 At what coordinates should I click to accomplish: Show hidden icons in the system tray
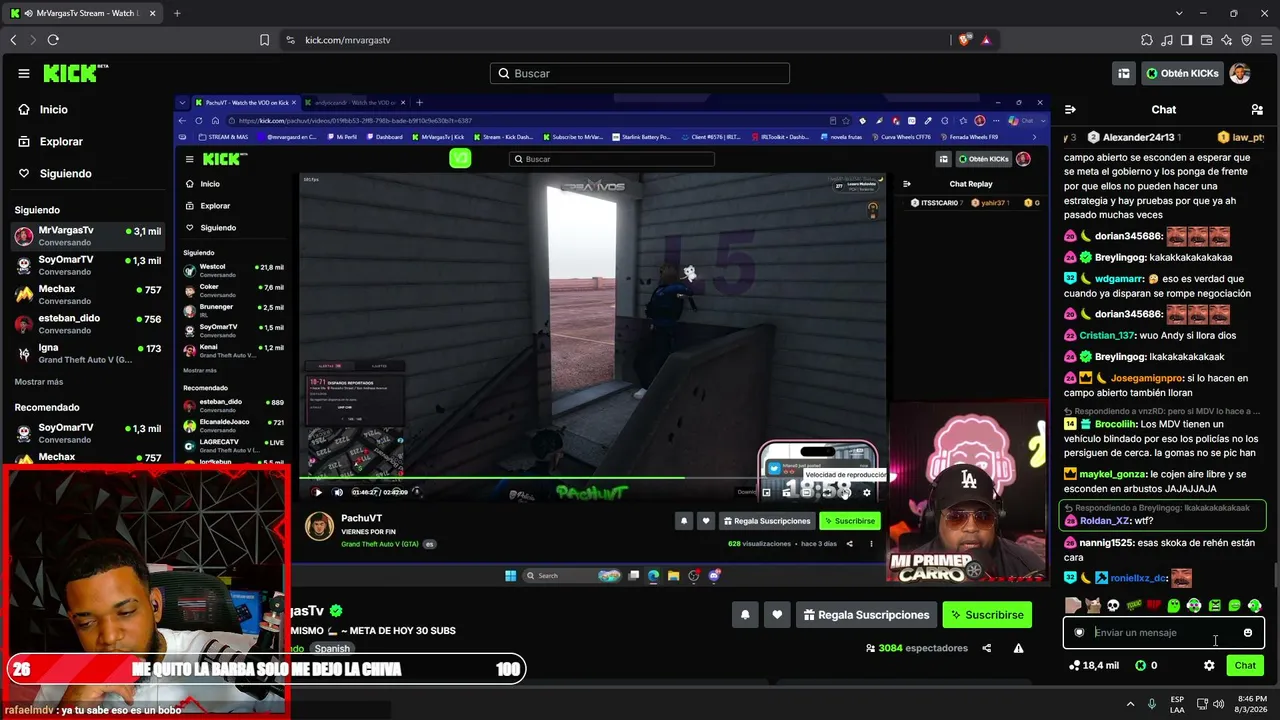point(1133,703)
